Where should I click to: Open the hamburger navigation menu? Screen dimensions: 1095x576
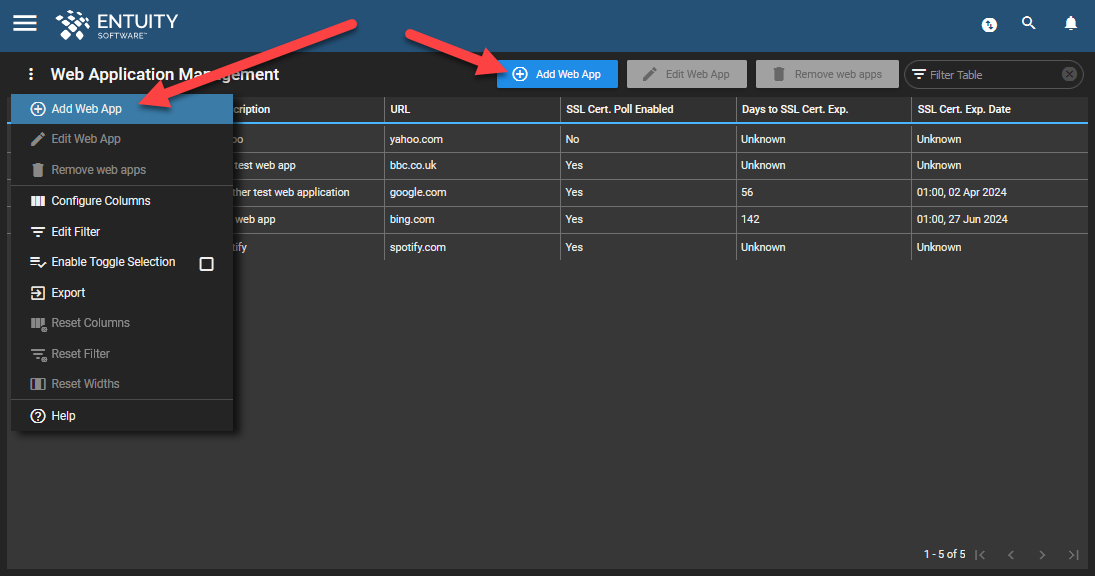click(24, 24)
